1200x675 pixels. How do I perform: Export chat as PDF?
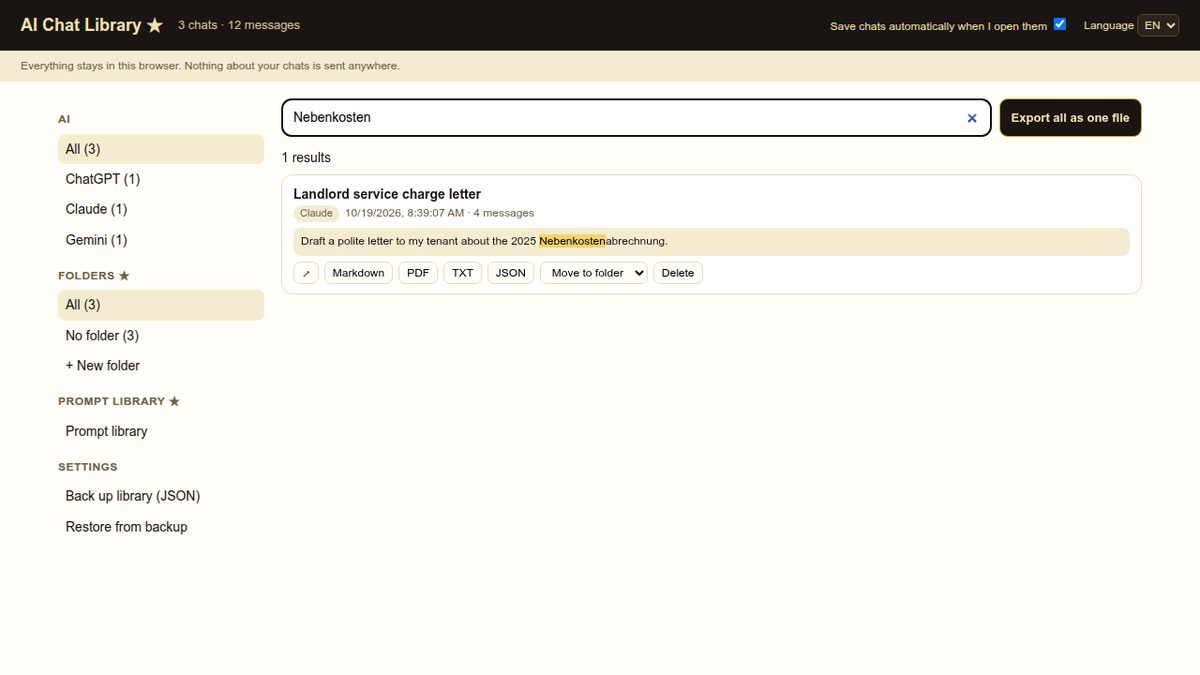pos(418,273)
